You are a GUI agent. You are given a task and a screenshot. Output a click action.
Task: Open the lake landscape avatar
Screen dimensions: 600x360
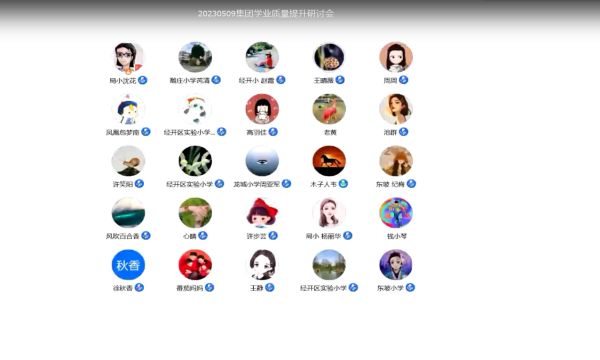[329, 265]
